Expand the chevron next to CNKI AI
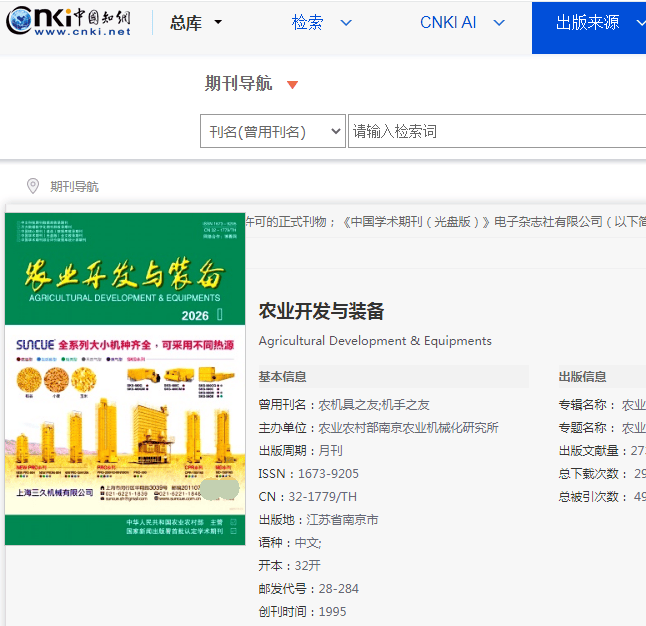The height and width of the screenshot is (626, 646). point(499,23)
